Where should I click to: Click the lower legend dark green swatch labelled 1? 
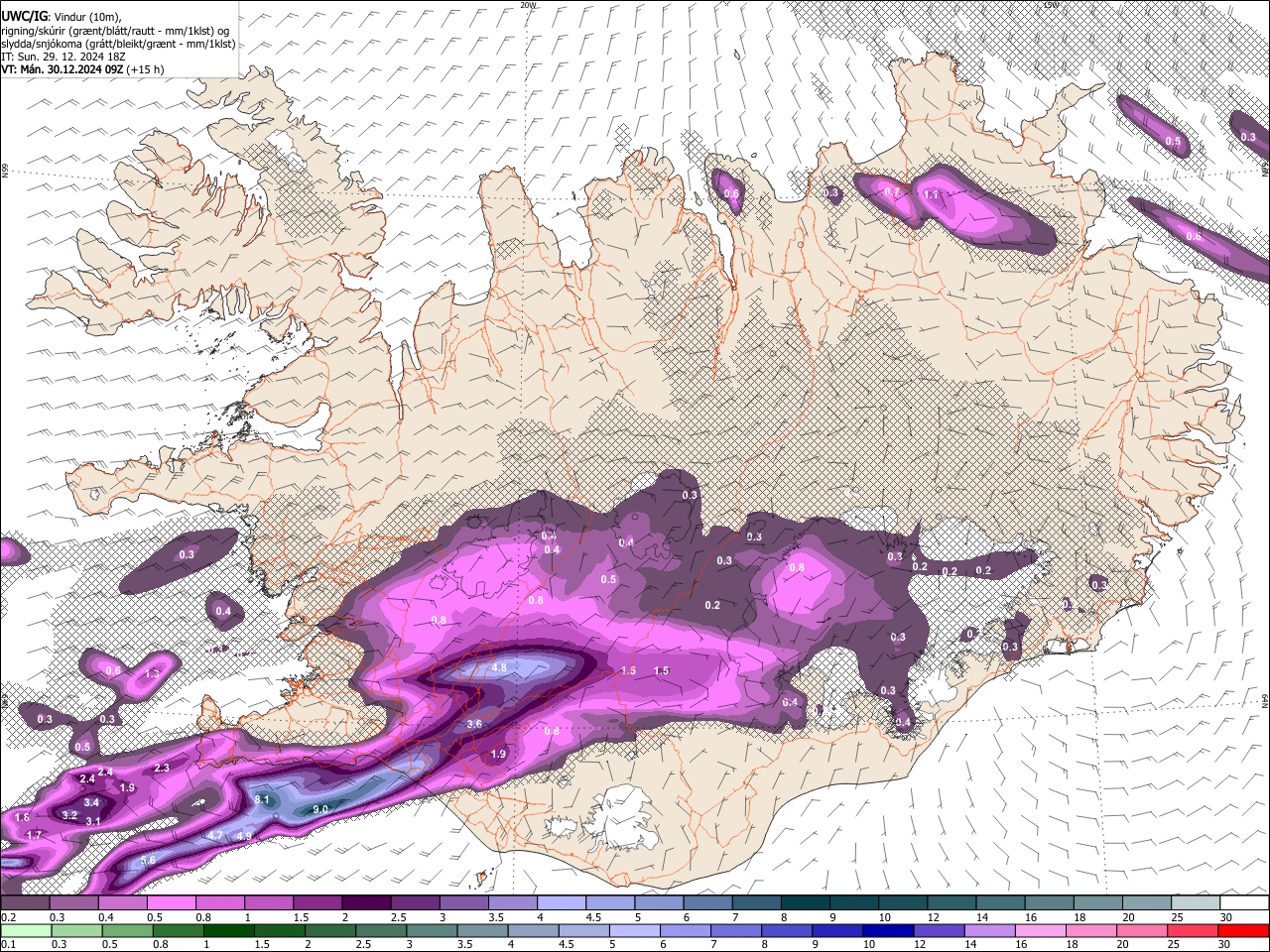tap(229, 930)
